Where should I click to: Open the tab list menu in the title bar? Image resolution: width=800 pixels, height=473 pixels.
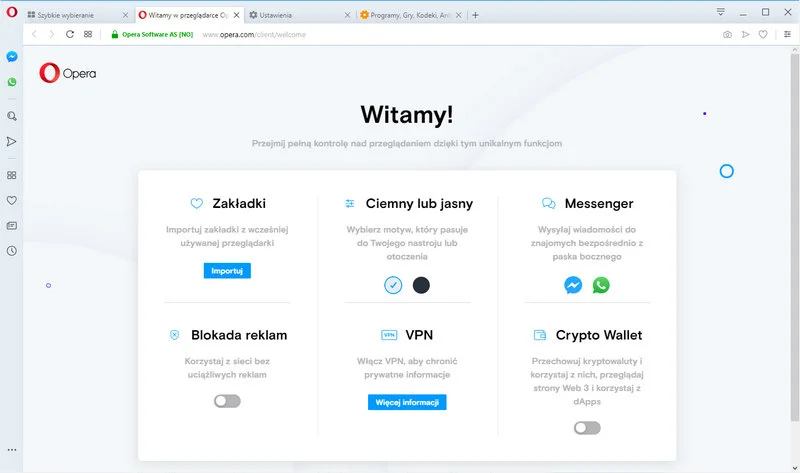pyautogui.click(x=721, y=12)
